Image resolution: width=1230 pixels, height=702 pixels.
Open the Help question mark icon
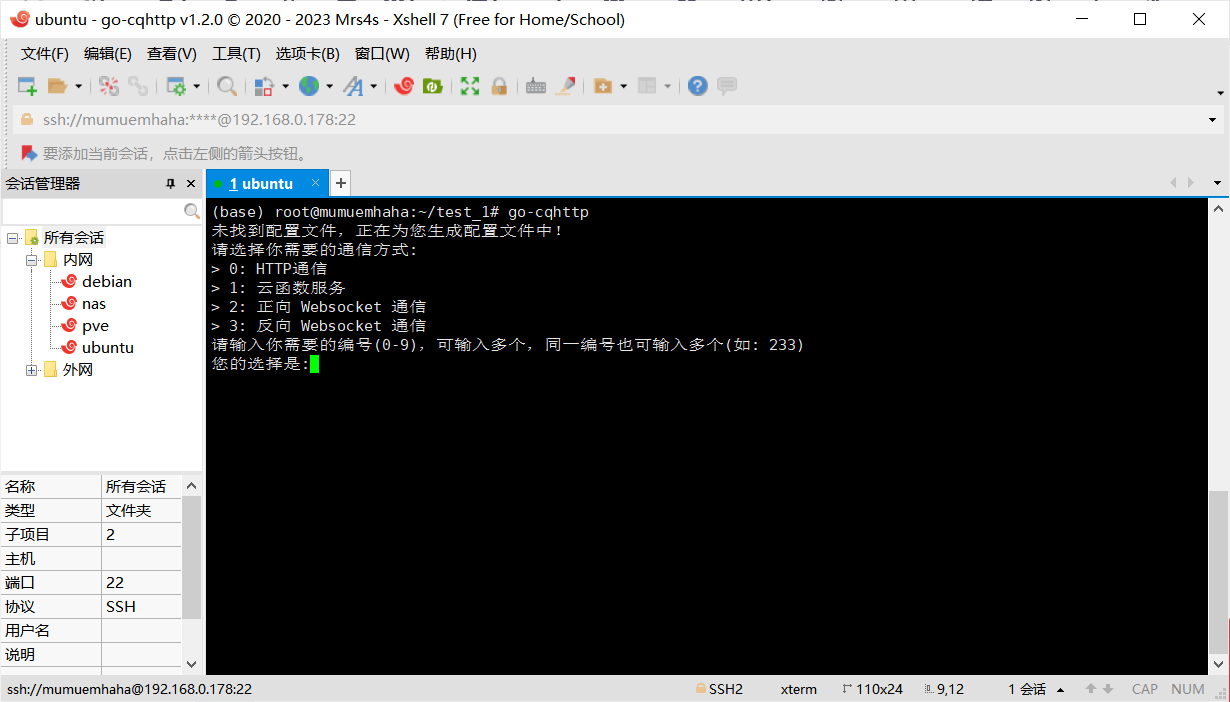click(698, 87)
